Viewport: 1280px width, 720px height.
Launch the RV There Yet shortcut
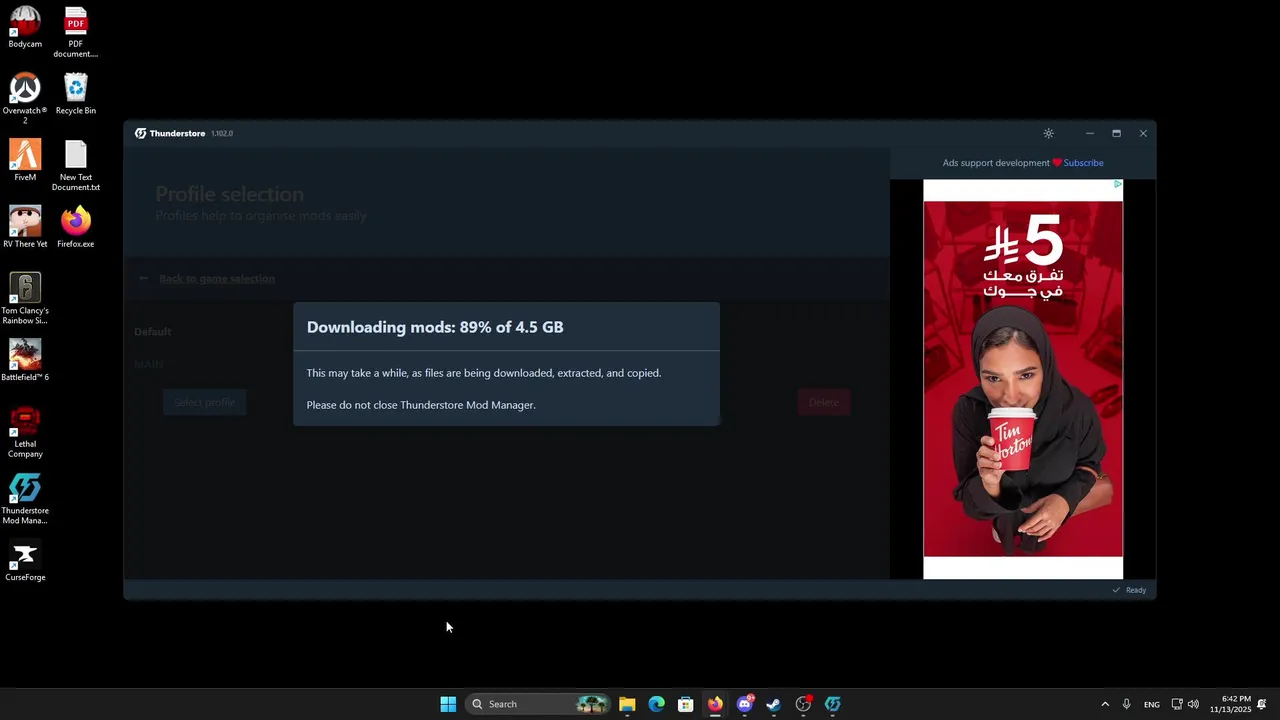[25, 227]
